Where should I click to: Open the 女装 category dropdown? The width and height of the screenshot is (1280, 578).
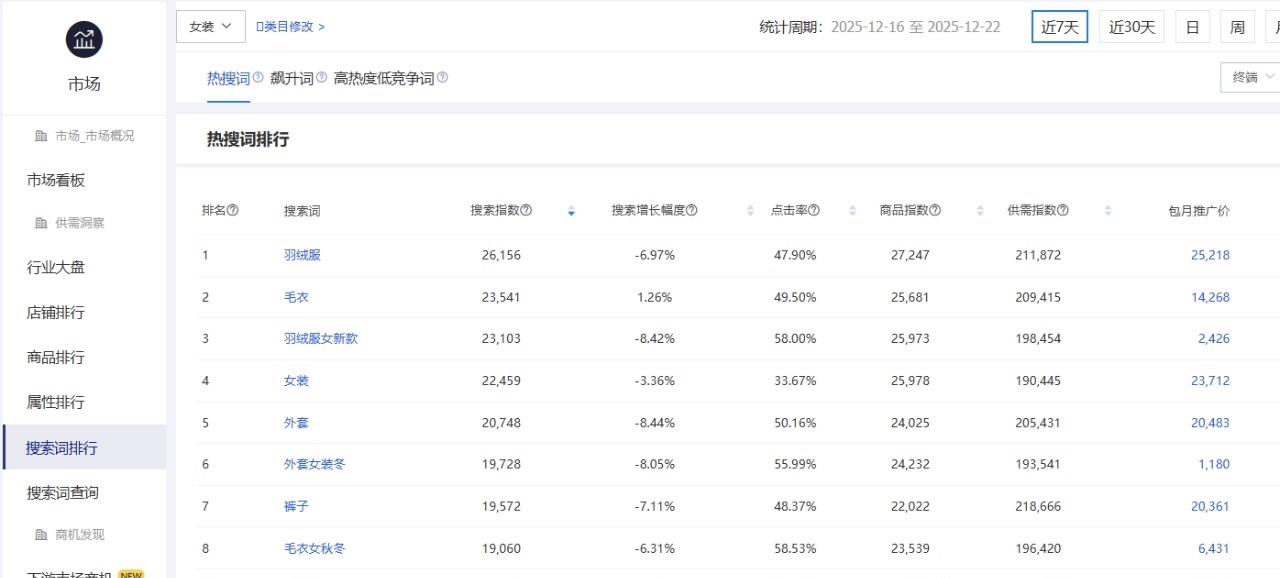pyautogui.click(x=211, y=27)
